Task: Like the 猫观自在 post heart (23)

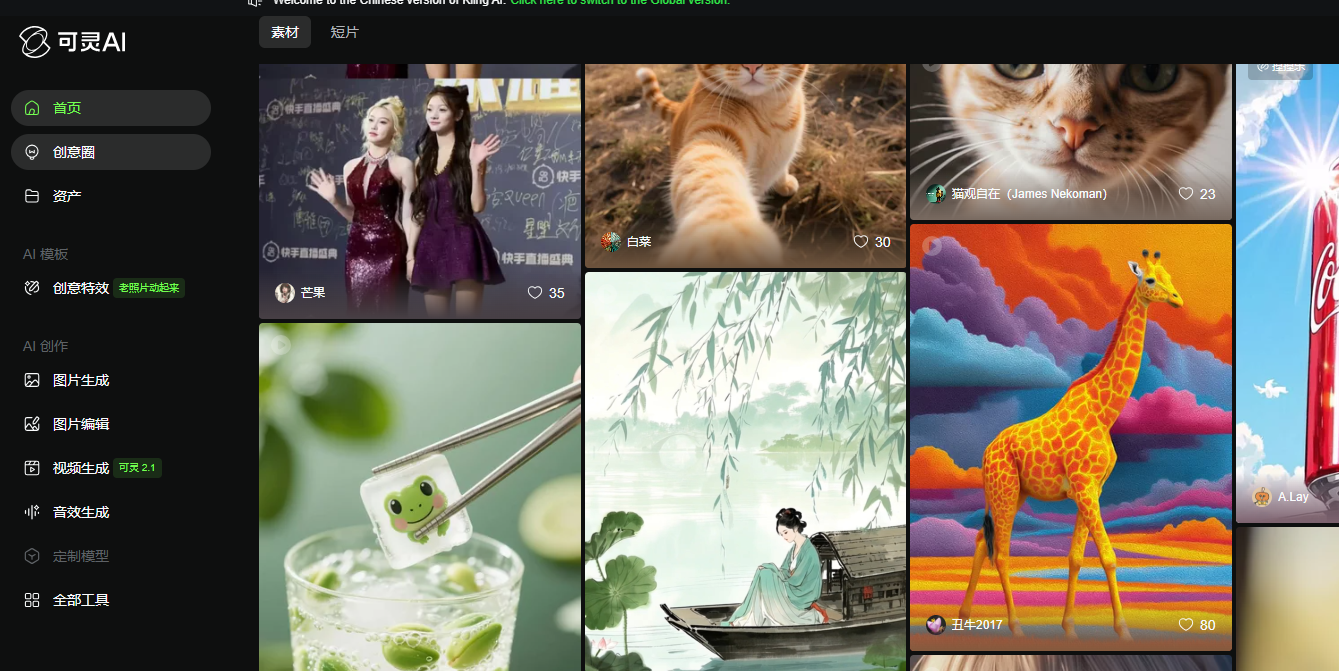Action: click(x=1186, y=194)
